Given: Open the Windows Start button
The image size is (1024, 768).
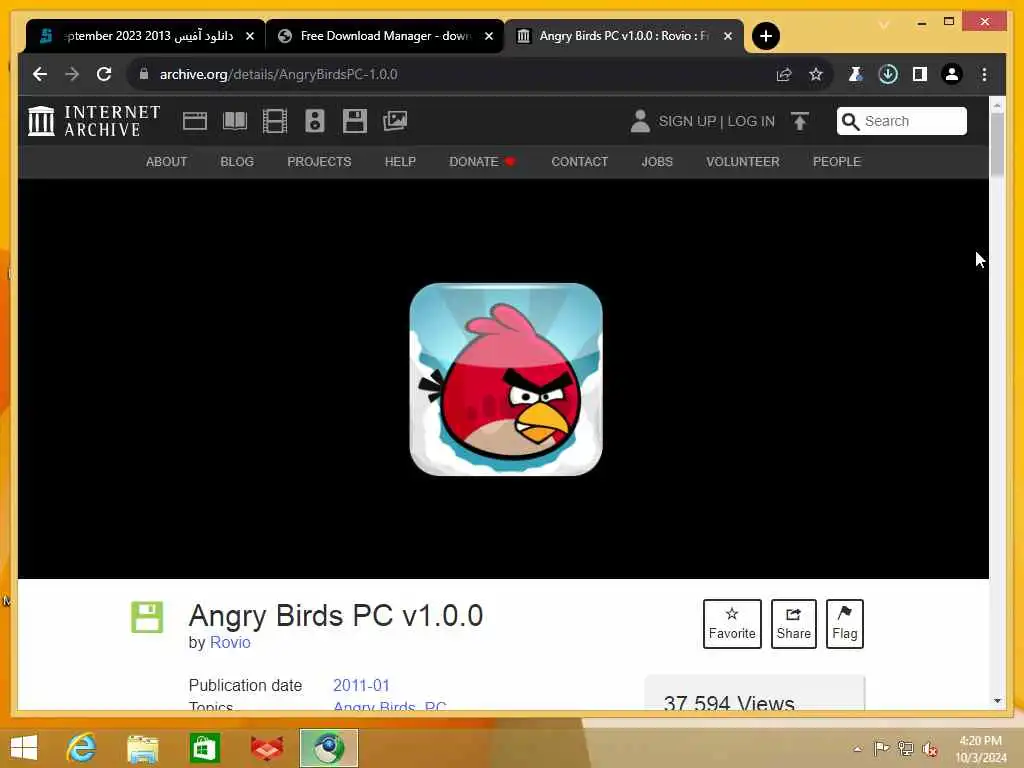Looking at the screenshot, I should [x=24, y=748].
